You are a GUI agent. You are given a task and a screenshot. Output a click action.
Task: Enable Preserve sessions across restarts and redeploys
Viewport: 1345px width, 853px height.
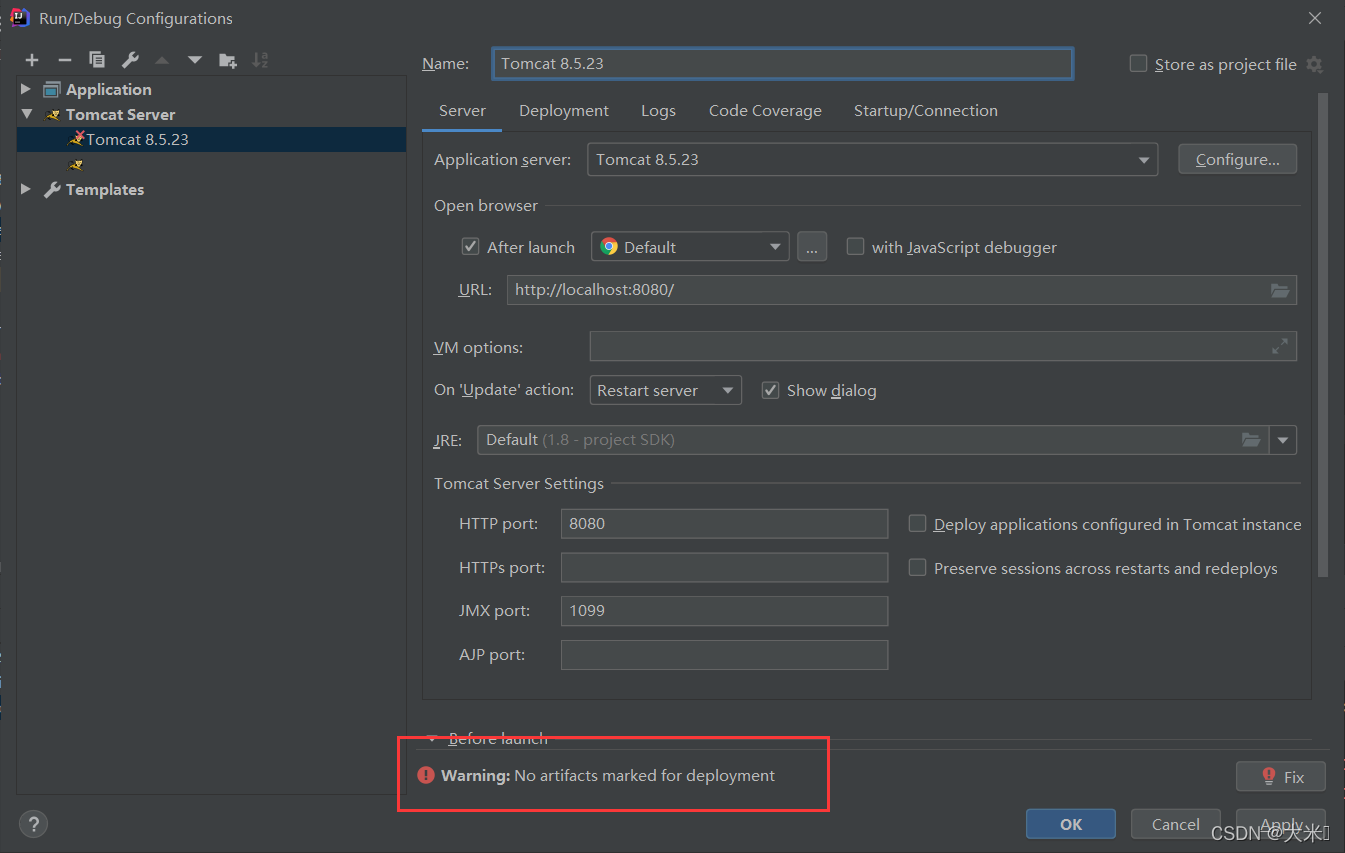click(917, 567)
